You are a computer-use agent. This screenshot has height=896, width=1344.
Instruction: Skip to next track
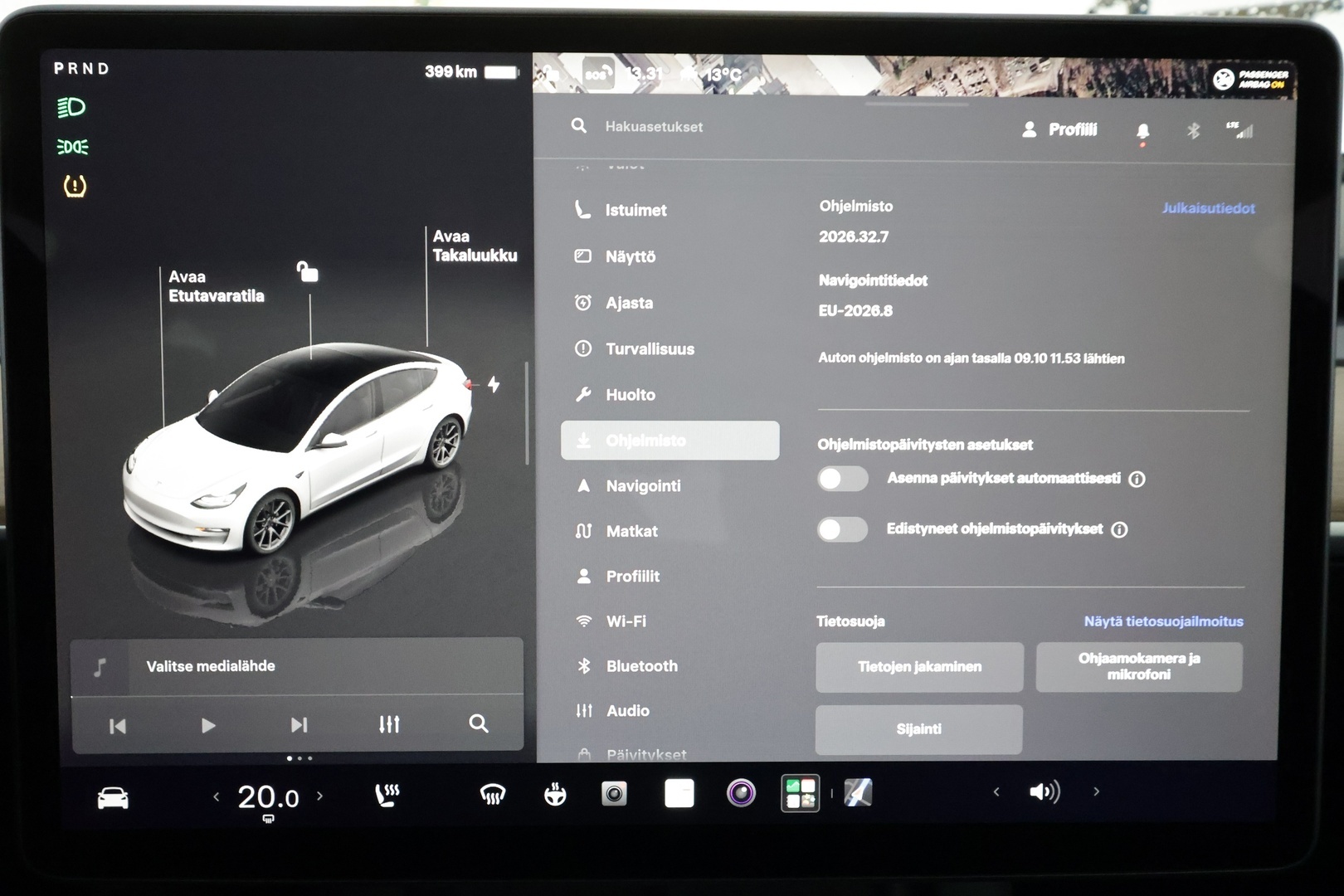299,725
